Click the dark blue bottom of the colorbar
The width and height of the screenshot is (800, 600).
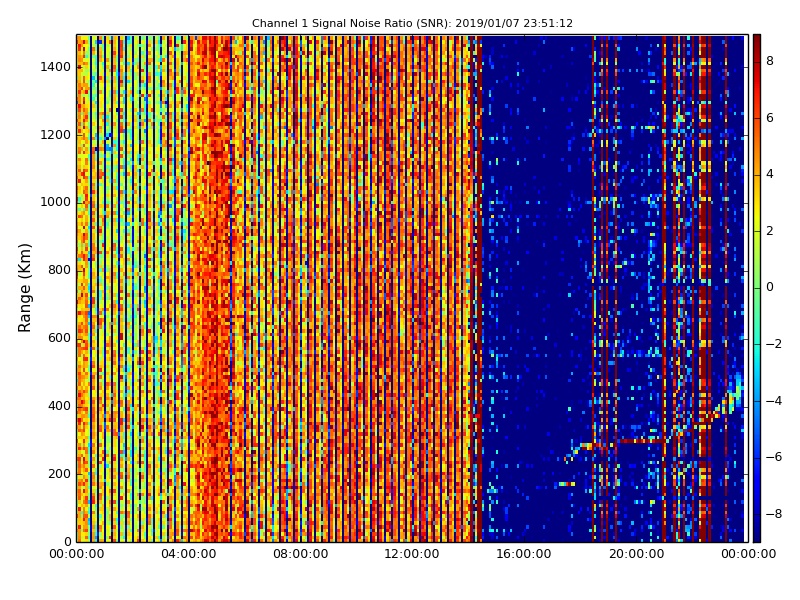point(757,535)
